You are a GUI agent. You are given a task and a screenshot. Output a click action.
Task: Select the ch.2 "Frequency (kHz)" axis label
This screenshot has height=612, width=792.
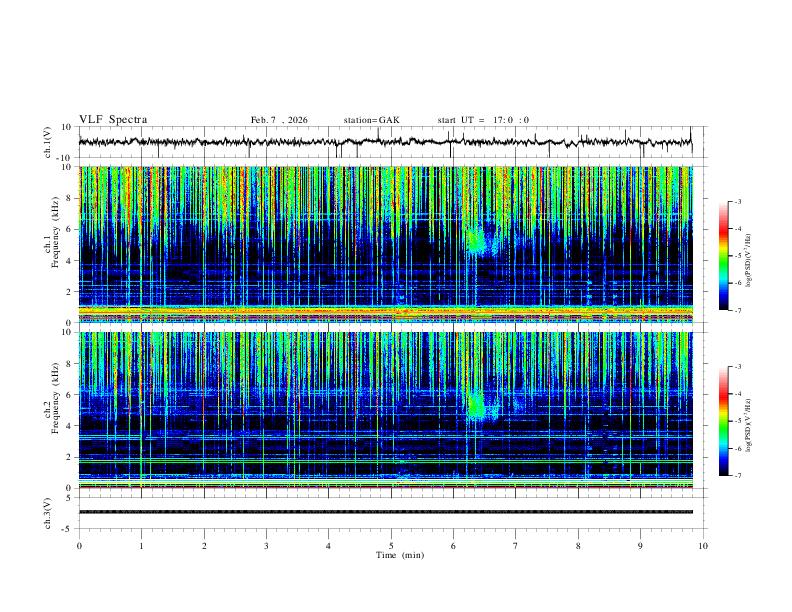(x=56, y=397)
